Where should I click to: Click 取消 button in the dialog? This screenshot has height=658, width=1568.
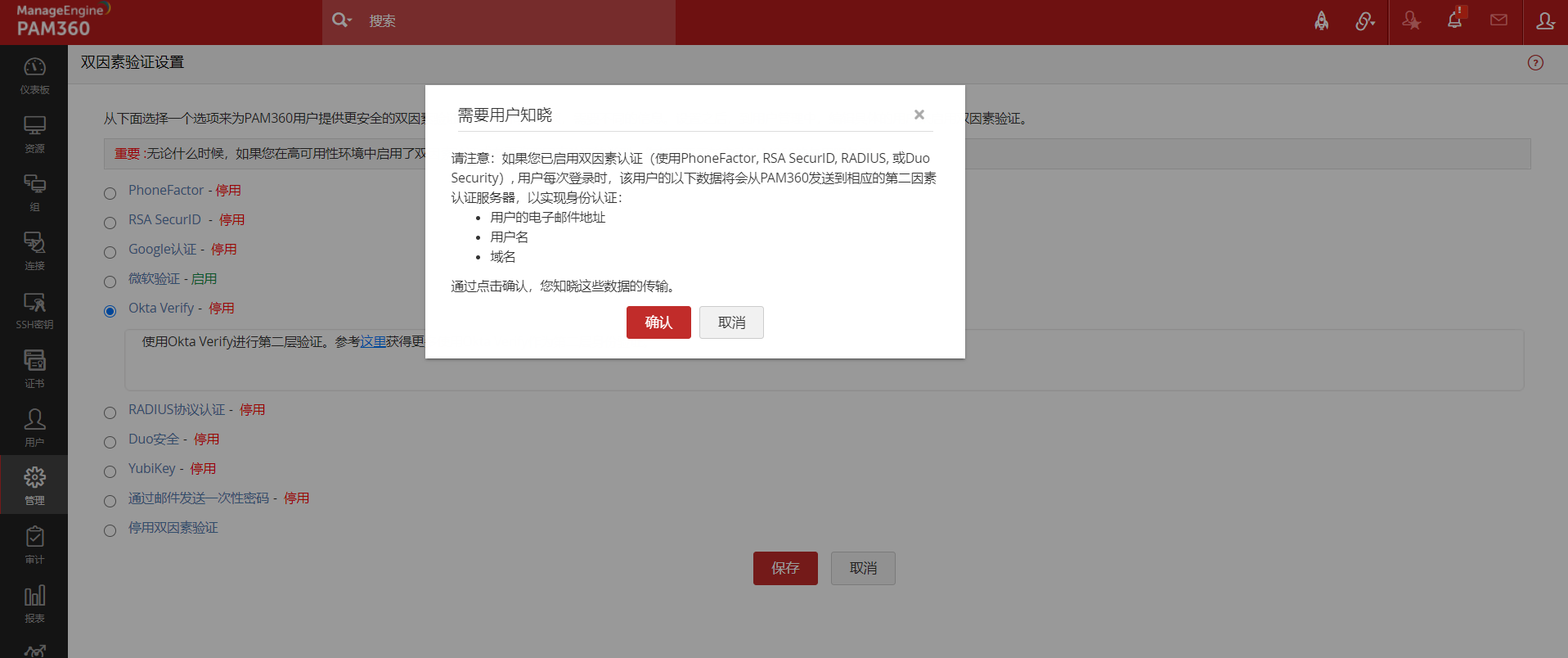click(x=731, y=322)
